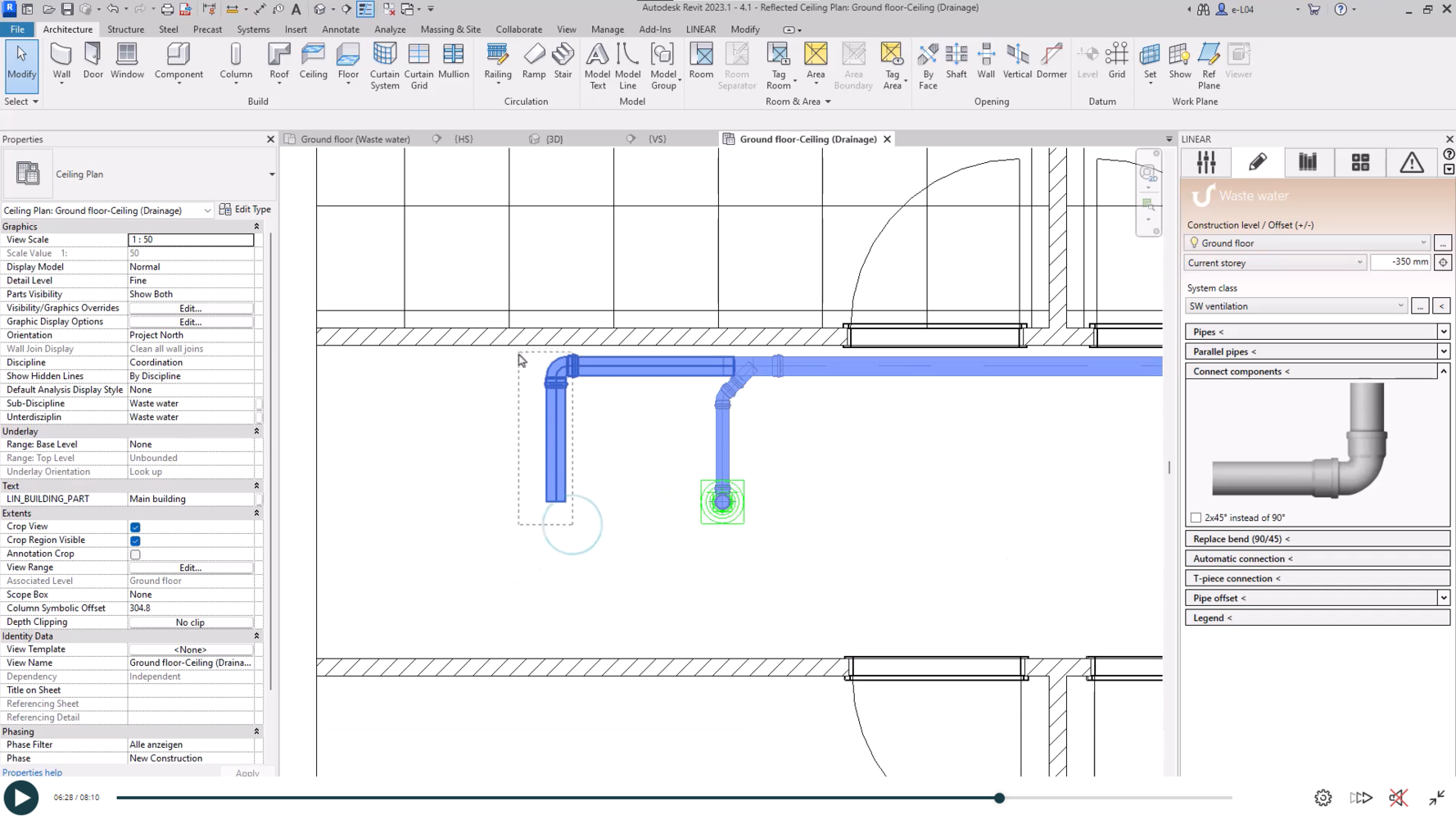1456x819 pixels.
Task: Enable the Annotation Crop checkbox
Action: tap(135, 554)
